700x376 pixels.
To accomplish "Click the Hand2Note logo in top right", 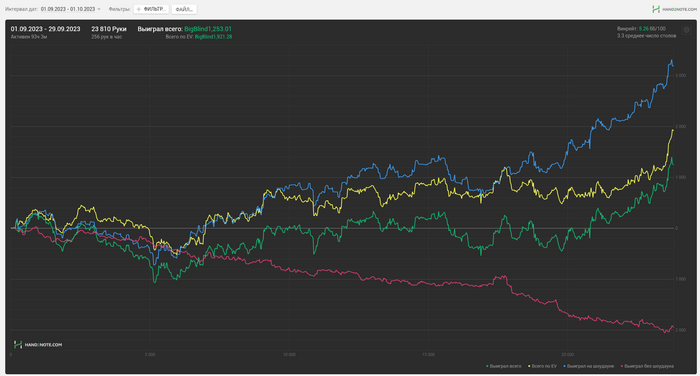I will [674, 9].
